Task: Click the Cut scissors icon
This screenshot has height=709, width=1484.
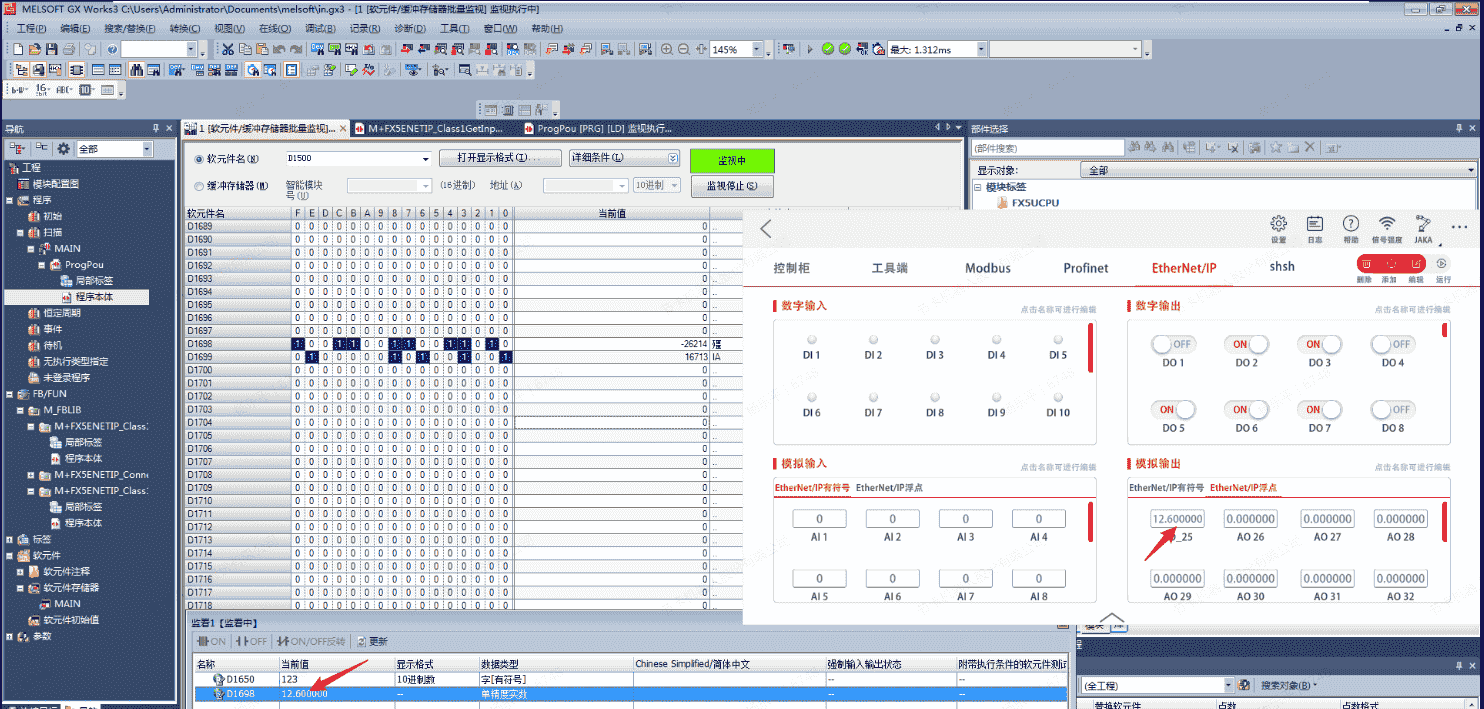Action: coord(228,49)
